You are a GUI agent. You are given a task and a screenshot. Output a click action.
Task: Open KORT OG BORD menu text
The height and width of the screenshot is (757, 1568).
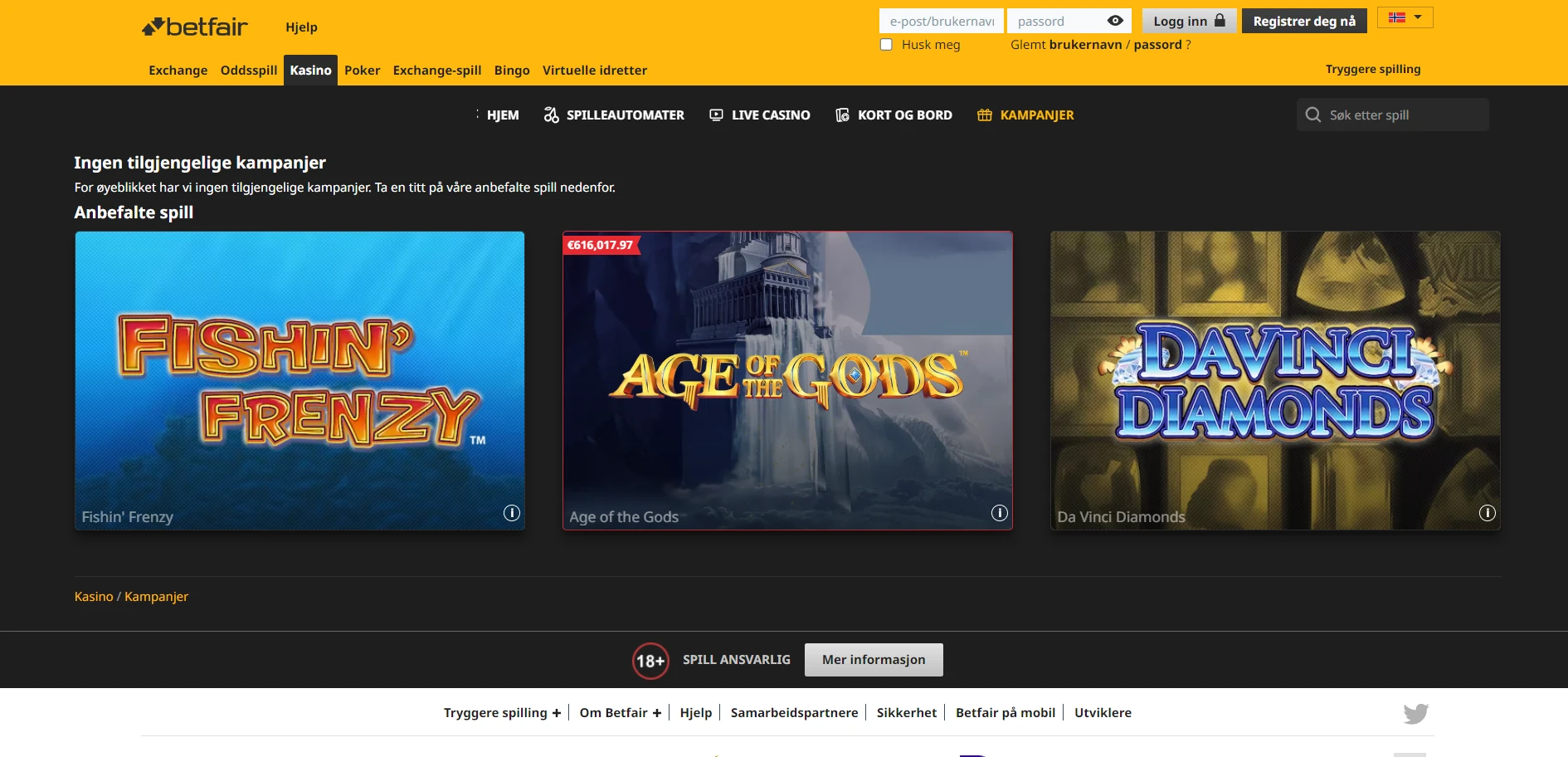905,115
